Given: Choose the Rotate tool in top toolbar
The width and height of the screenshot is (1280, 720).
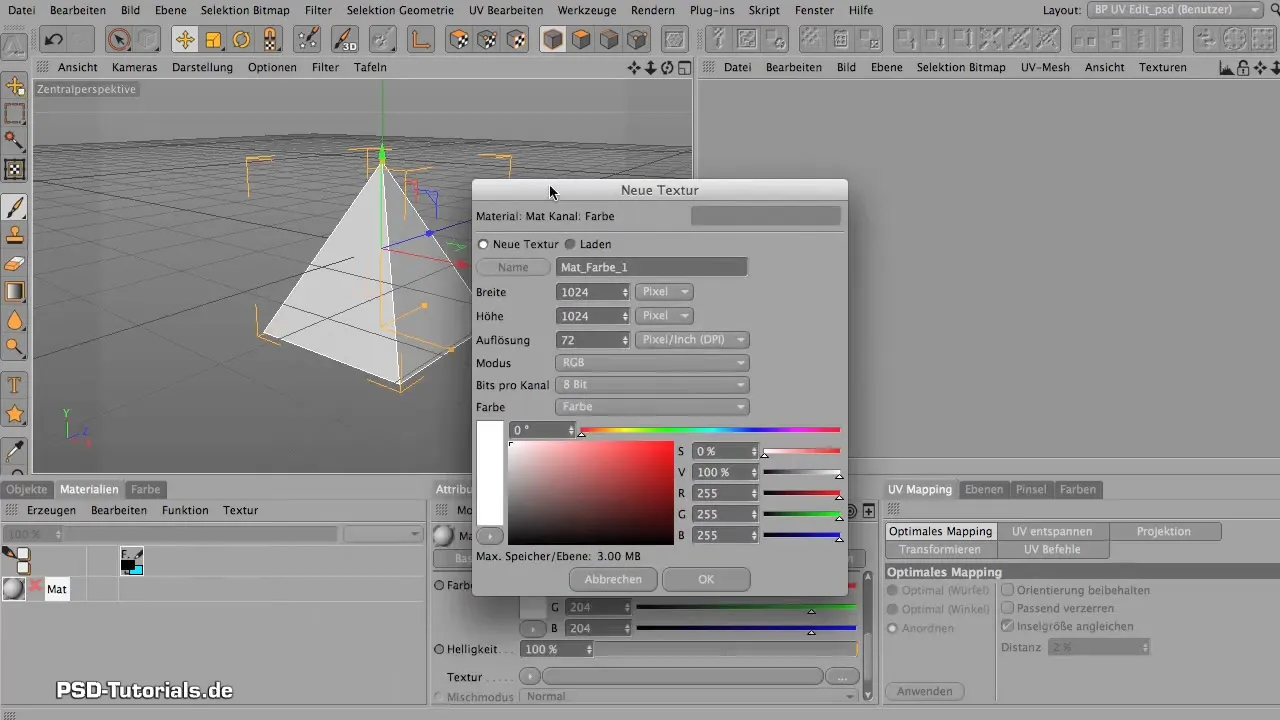Looking at the screenshot, I should [x=242, y=40].
